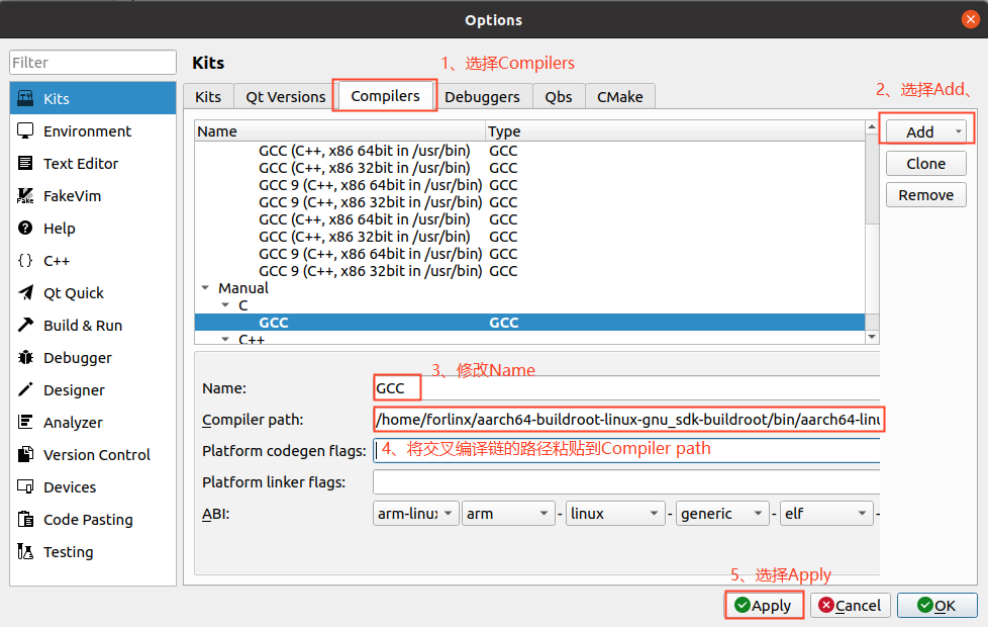Screen dimensions: 992x633
Task: Select the Analyzer icon
Action: (25, 422)
